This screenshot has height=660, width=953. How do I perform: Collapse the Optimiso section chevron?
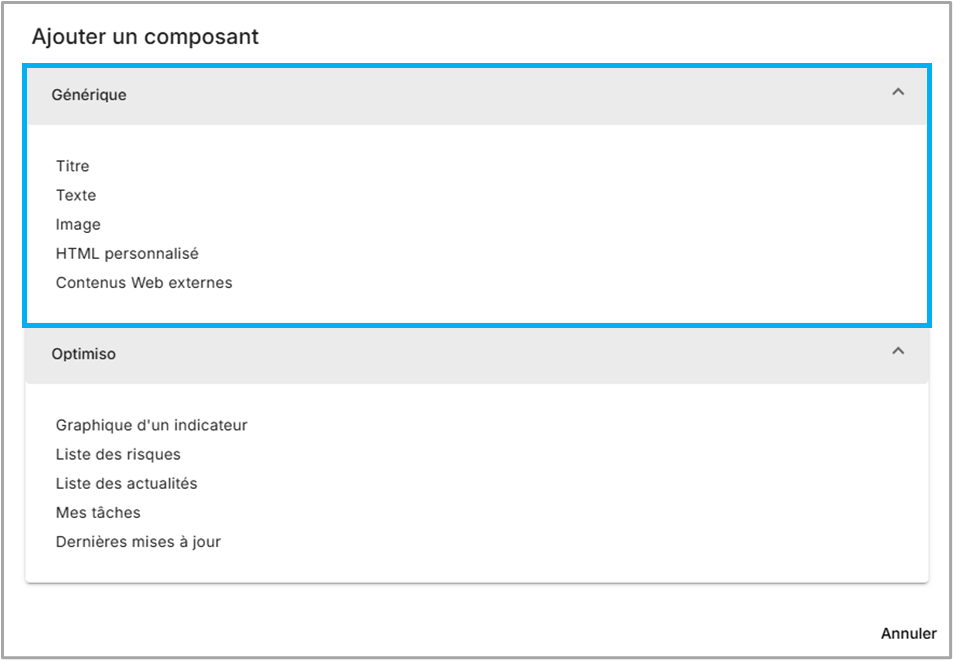(897, 352)
